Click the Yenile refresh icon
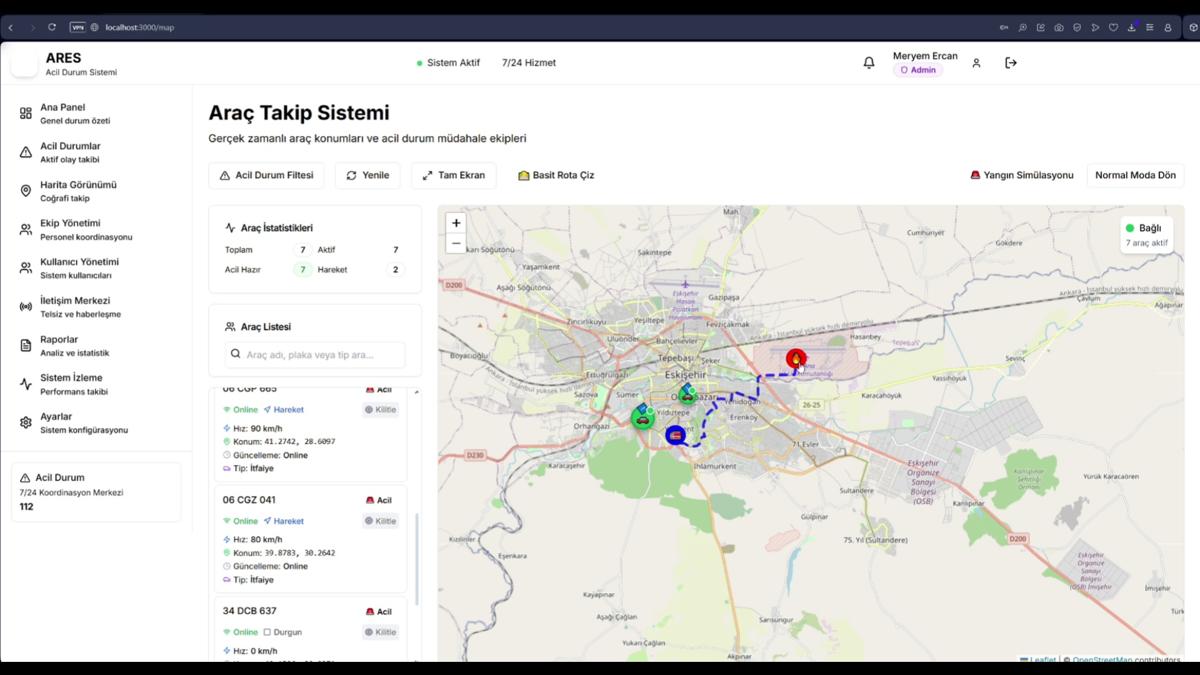 [351, 175]
